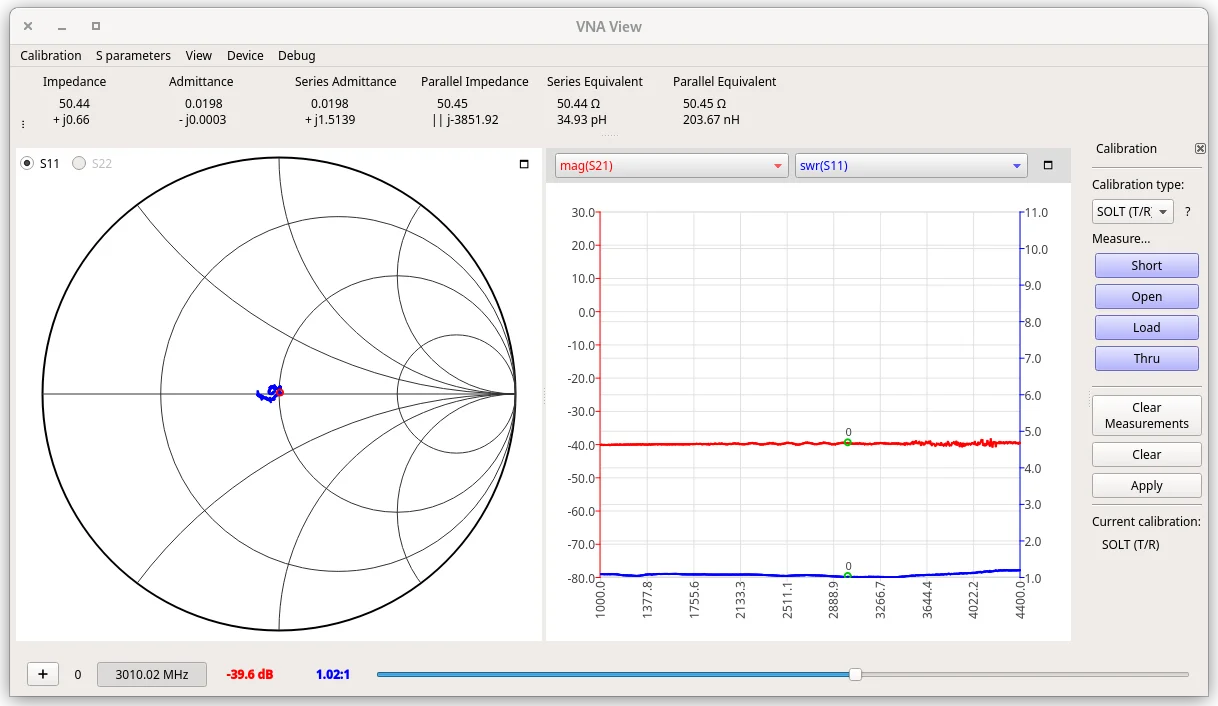Open the Device menu
Image resolution: width=1218 pixels, height=706 pixels.
point(245,56)
